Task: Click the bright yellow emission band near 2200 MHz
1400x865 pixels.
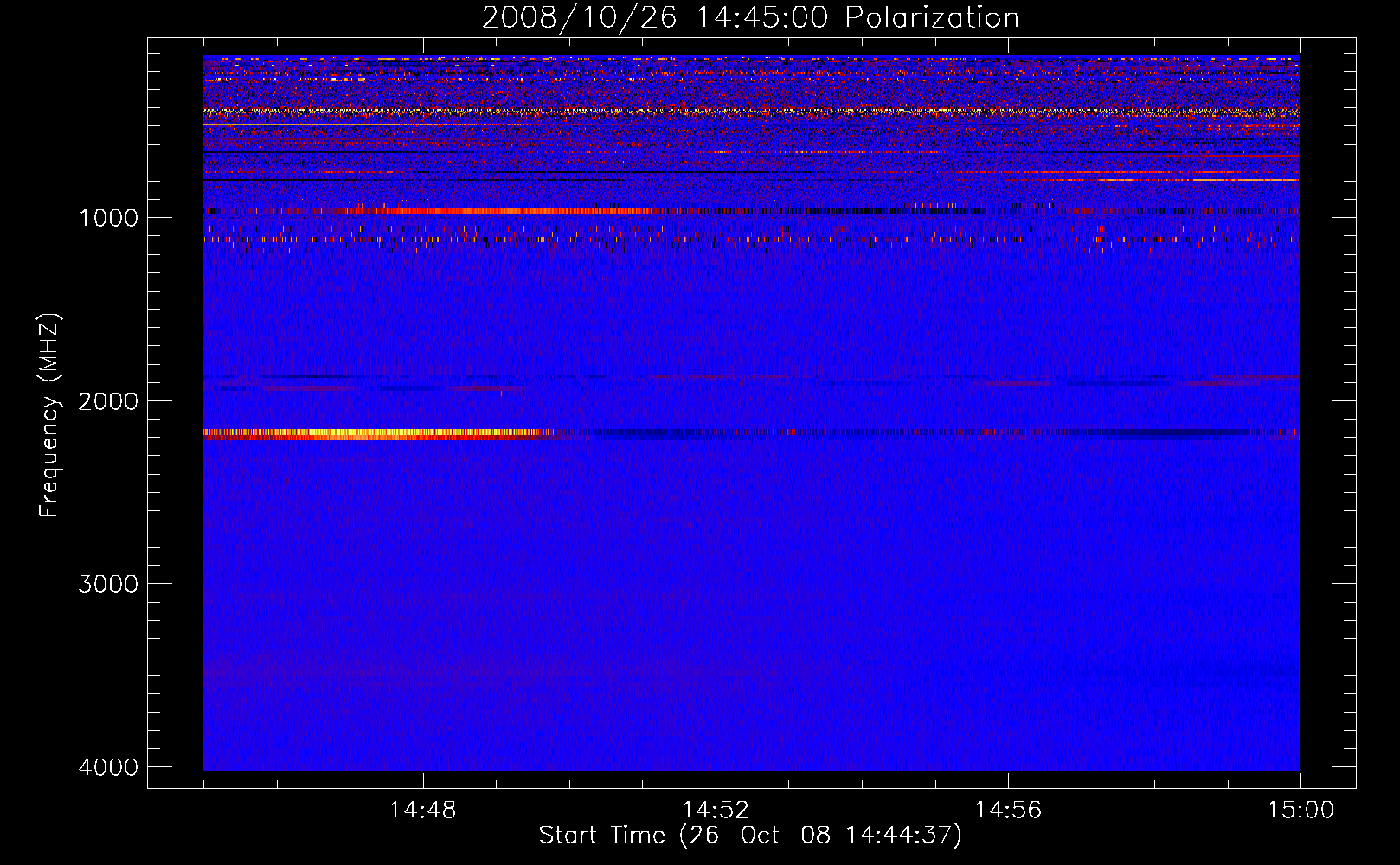Action: click(376, 434)
